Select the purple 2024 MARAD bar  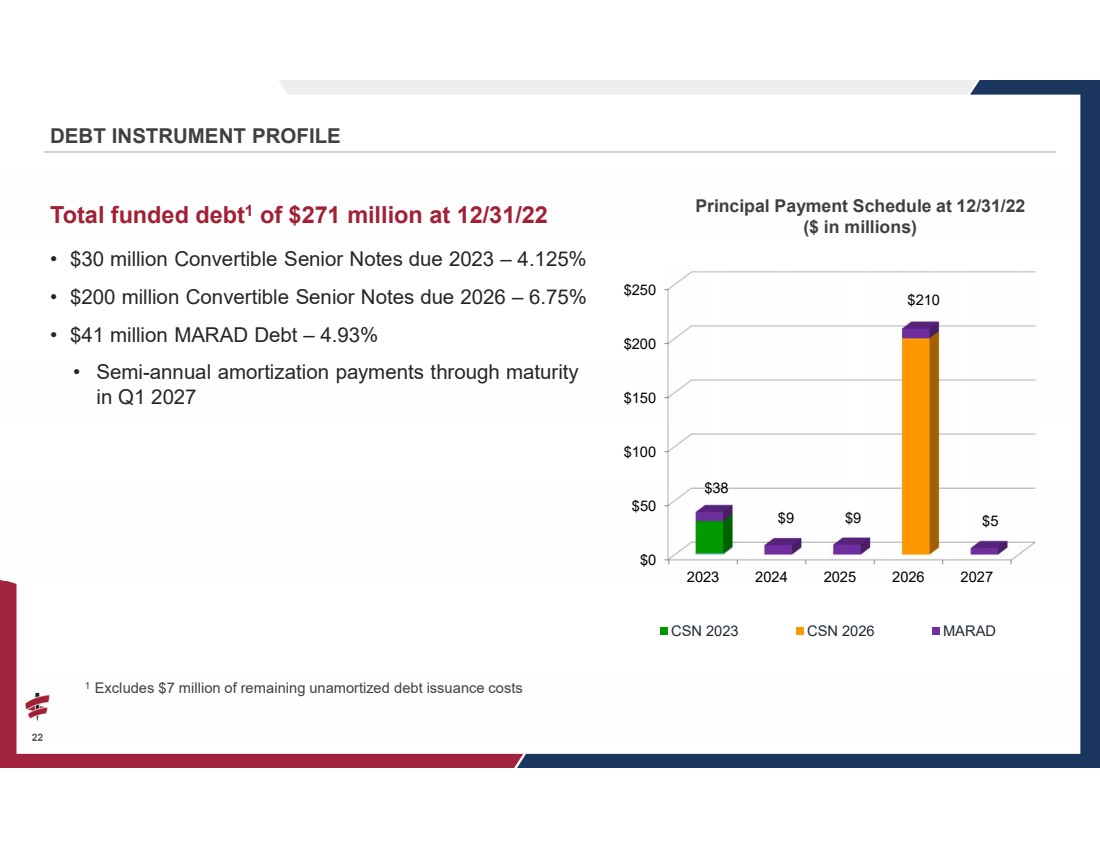coord(782,547)
